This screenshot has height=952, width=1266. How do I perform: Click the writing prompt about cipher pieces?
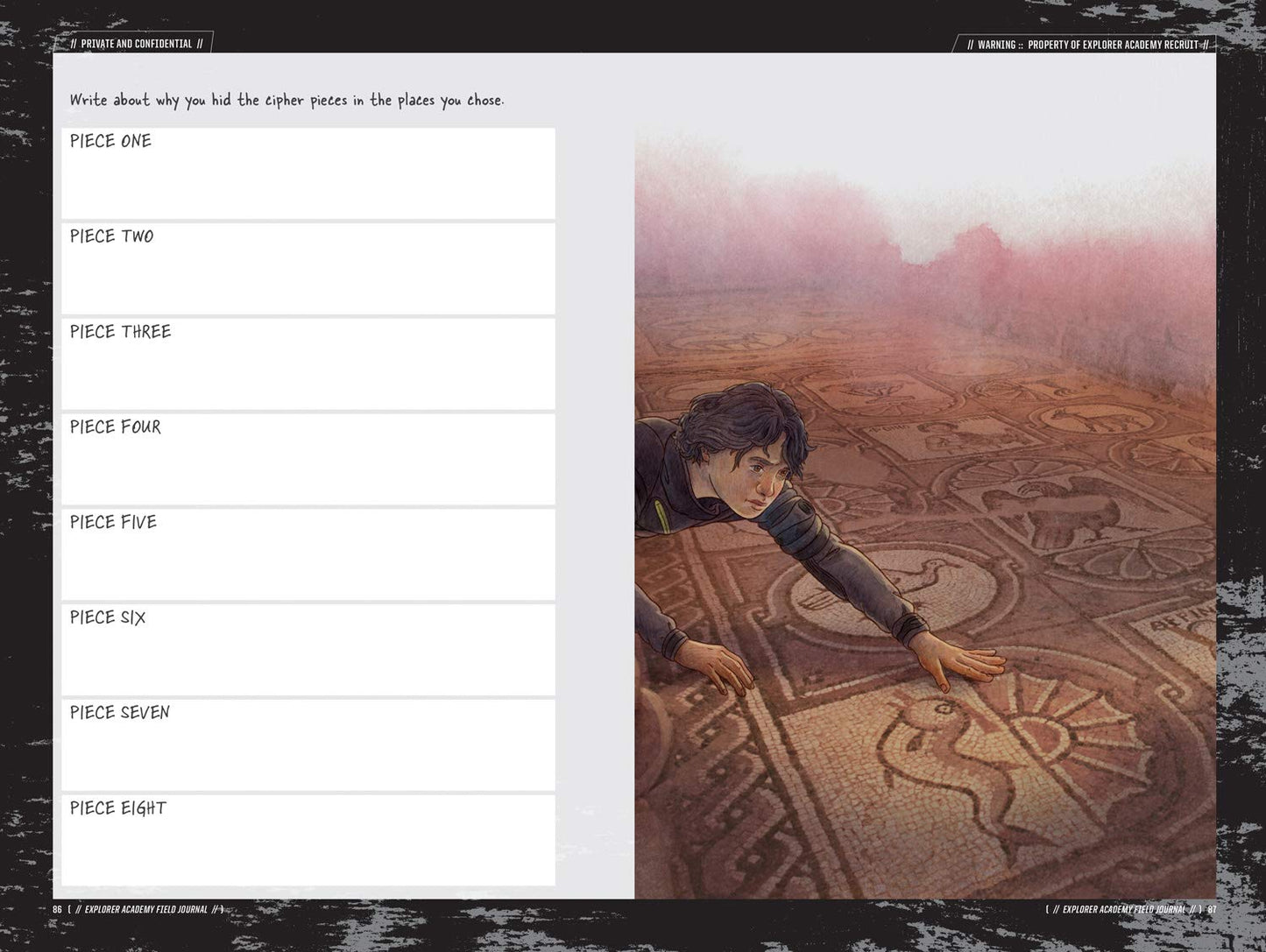pos(287,101)
